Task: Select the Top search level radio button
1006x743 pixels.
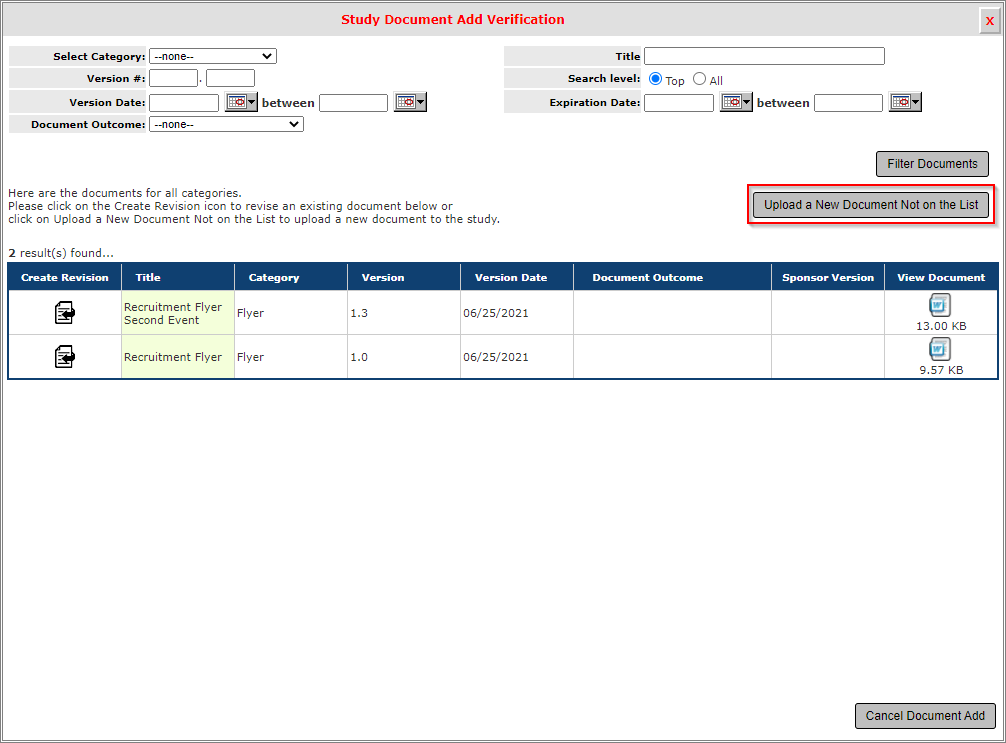Action: (x=655, y=79)
